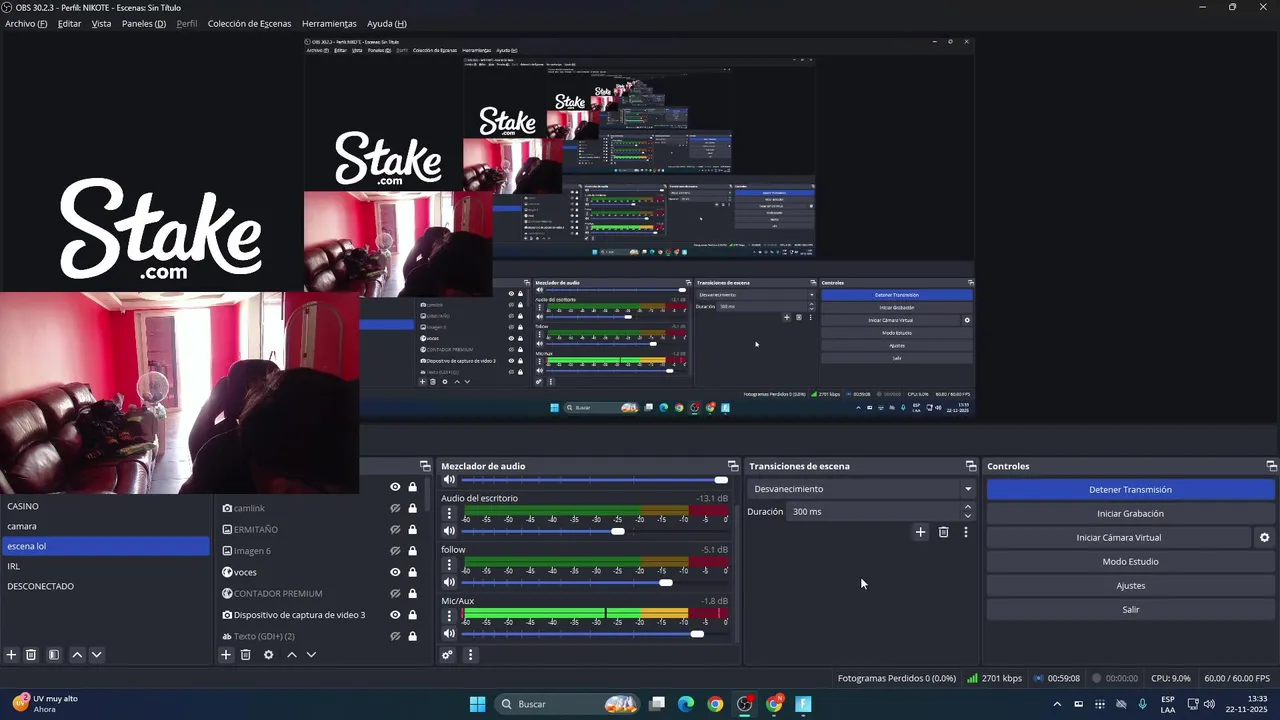Click the Duración 300 ms field
This screenshot has height=720, width=1280.
[x=873, y=511]
